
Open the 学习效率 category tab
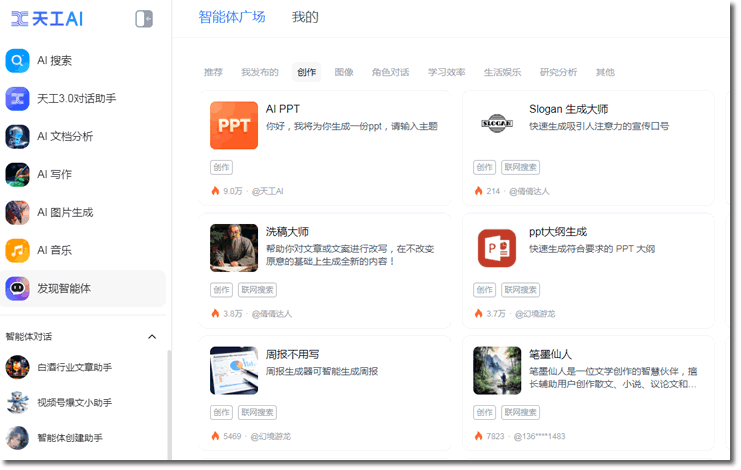(x=446, y=72)
